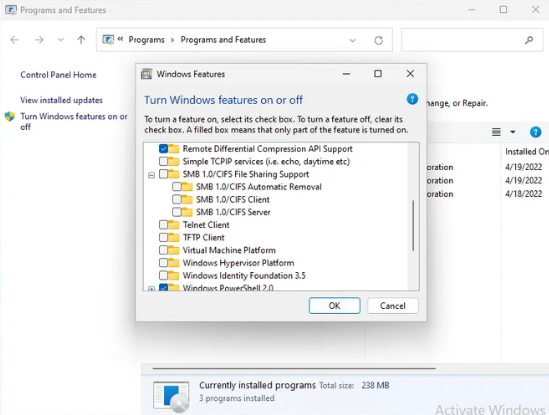Open the view options dropdown arrow

(x=513, y=132)
